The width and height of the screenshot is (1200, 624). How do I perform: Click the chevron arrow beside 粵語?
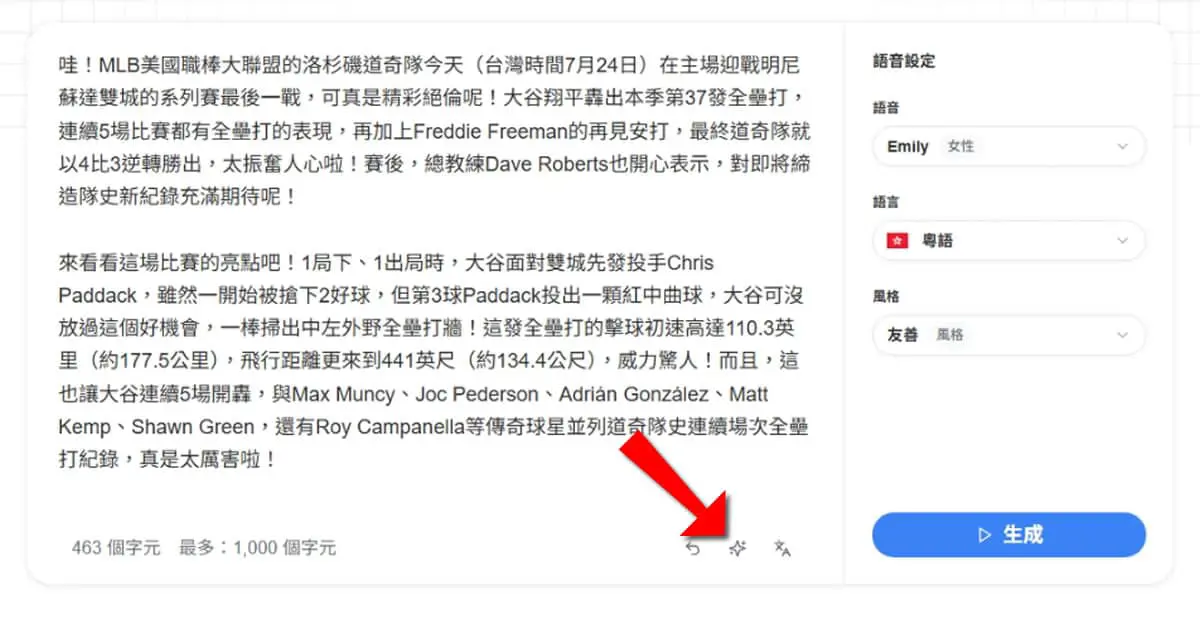pyautogui.click(x=1122, y=241)
